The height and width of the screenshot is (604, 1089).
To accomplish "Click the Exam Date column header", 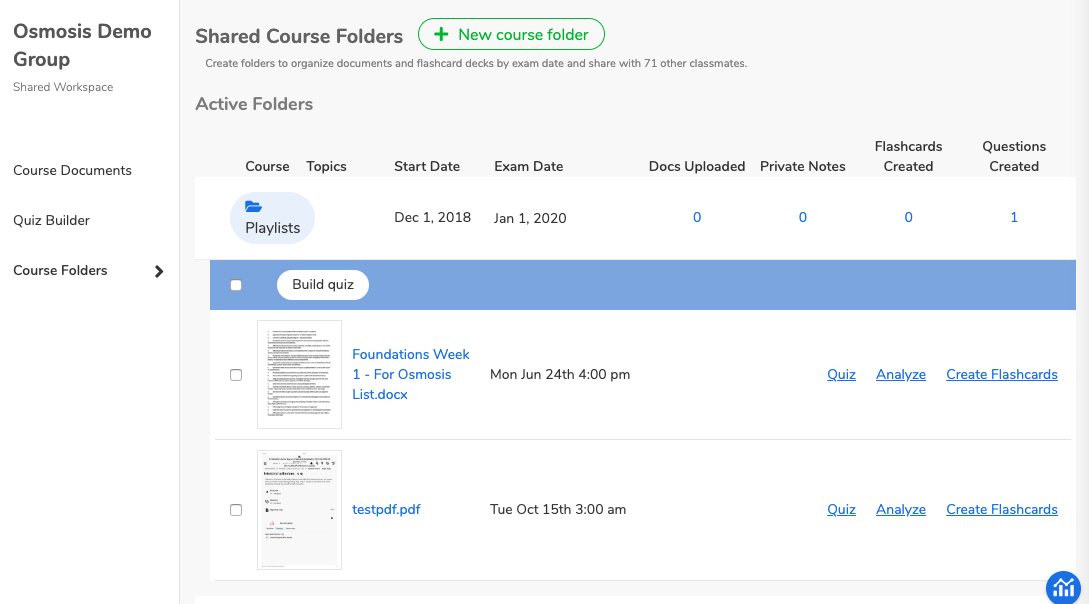I will pyautogui.click(x=529, y=166).
